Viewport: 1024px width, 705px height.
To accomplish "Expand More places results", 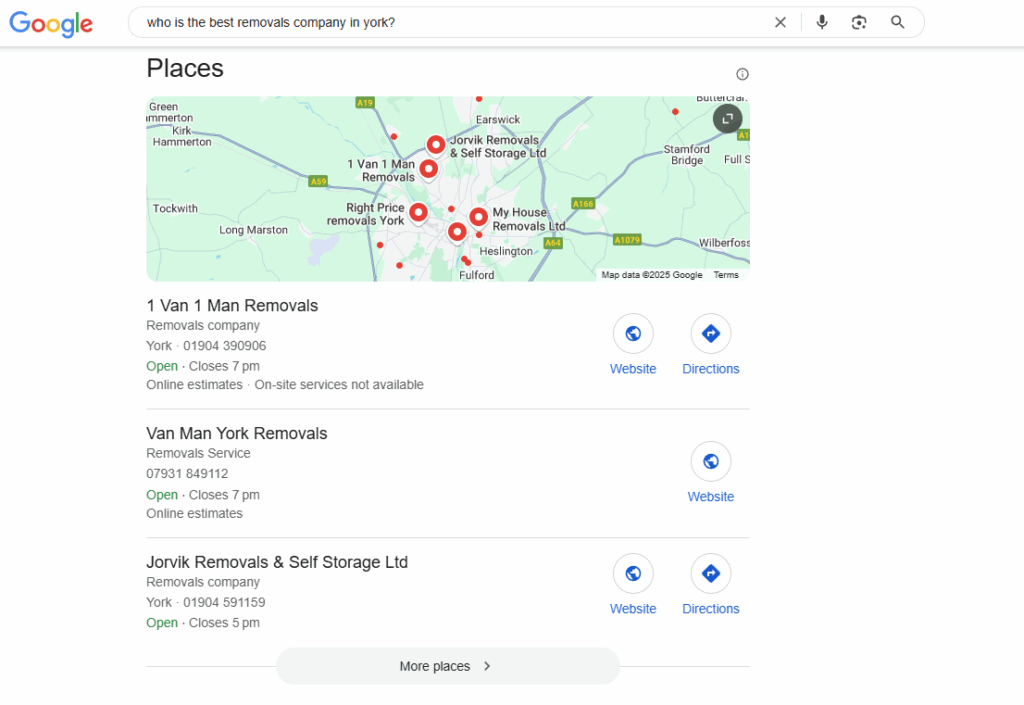I will pyautogui.click(x=447, y=666).
